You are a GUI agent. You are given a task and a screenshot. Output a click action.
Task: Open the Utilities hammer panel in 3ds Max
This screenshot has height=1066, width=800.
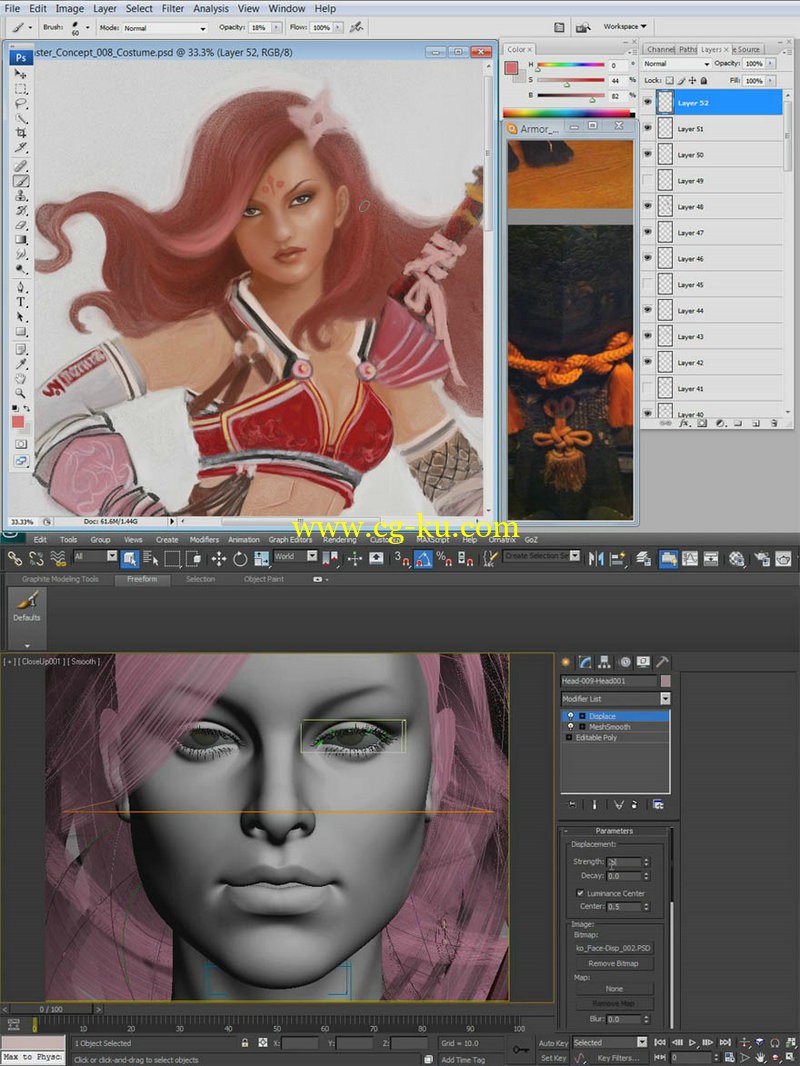662,661
